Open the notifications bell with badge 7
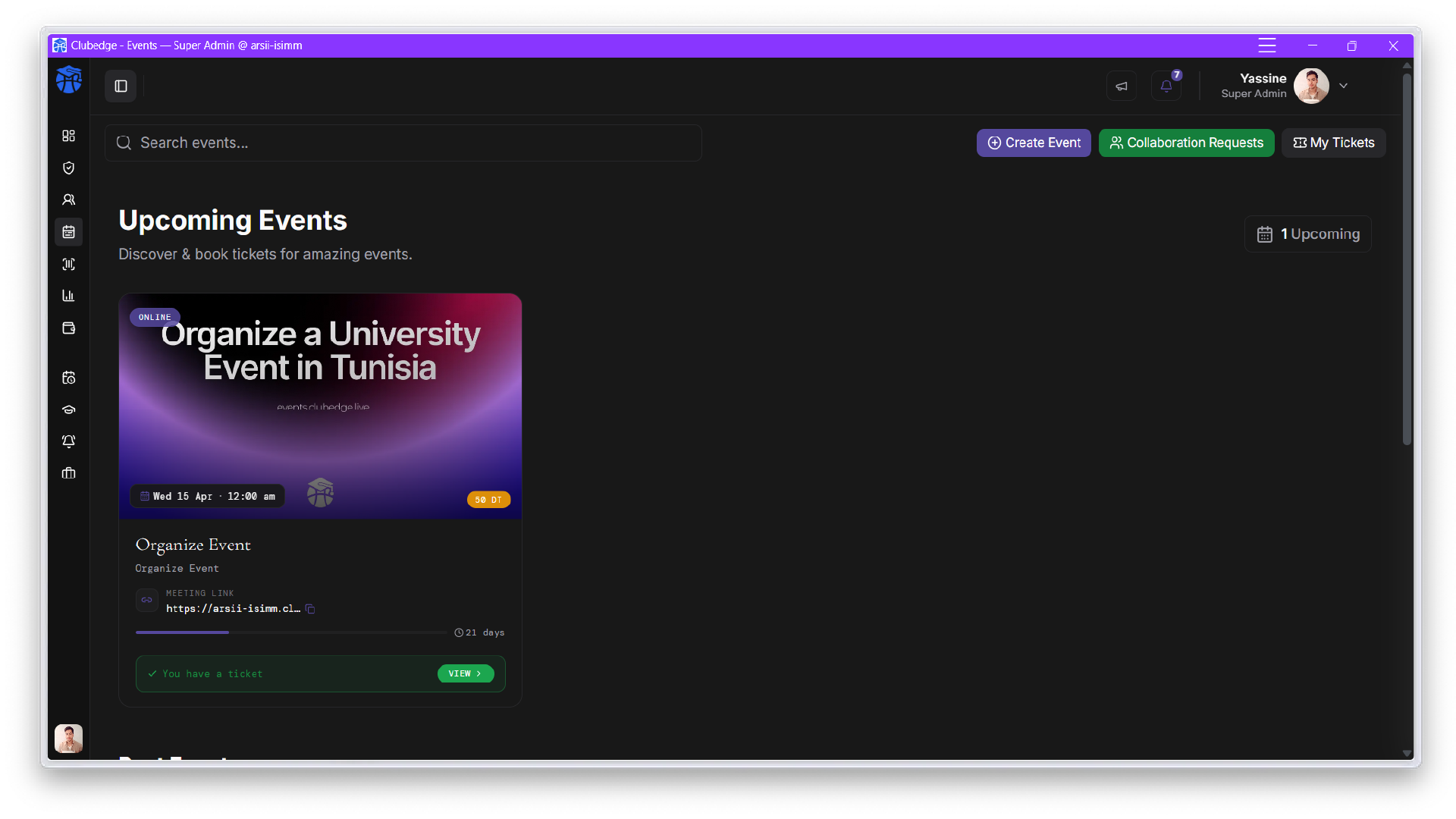The width and height of the screenshot is (1456, 819). [x=1166, y=86]
